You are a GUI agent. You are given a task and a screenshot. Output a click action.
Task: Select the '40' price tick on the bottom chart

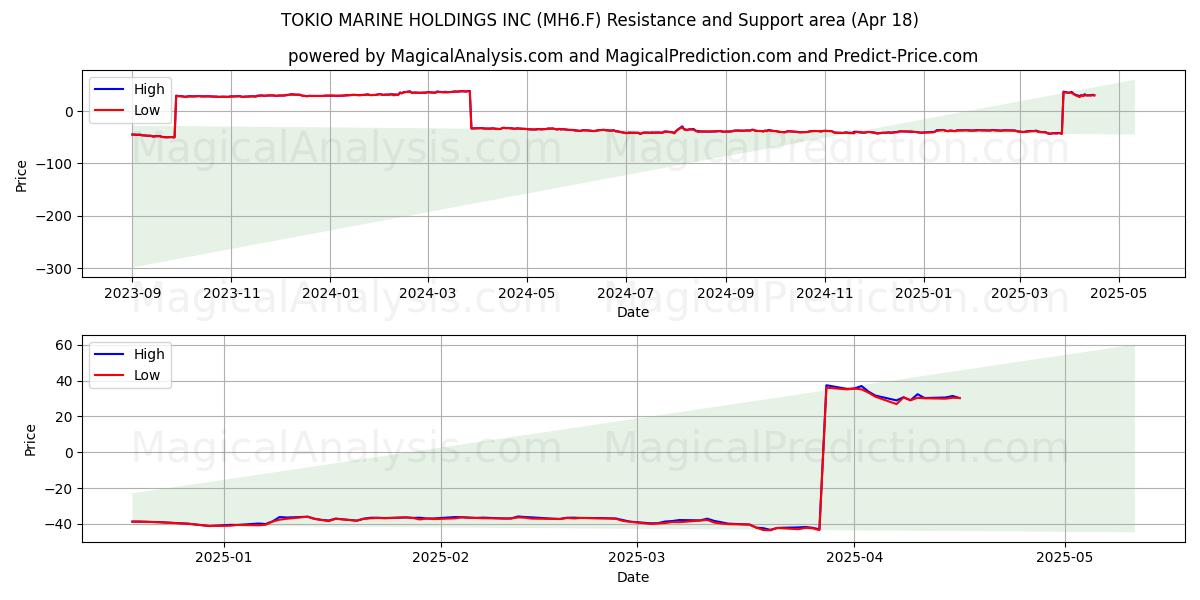click(x=66, y=381)
